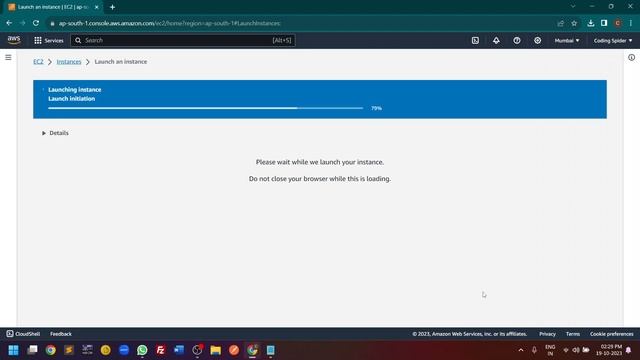The width and height of the screenshot is (640, 360).
Task: Open the Services grid menu
Action: point(38,40)
